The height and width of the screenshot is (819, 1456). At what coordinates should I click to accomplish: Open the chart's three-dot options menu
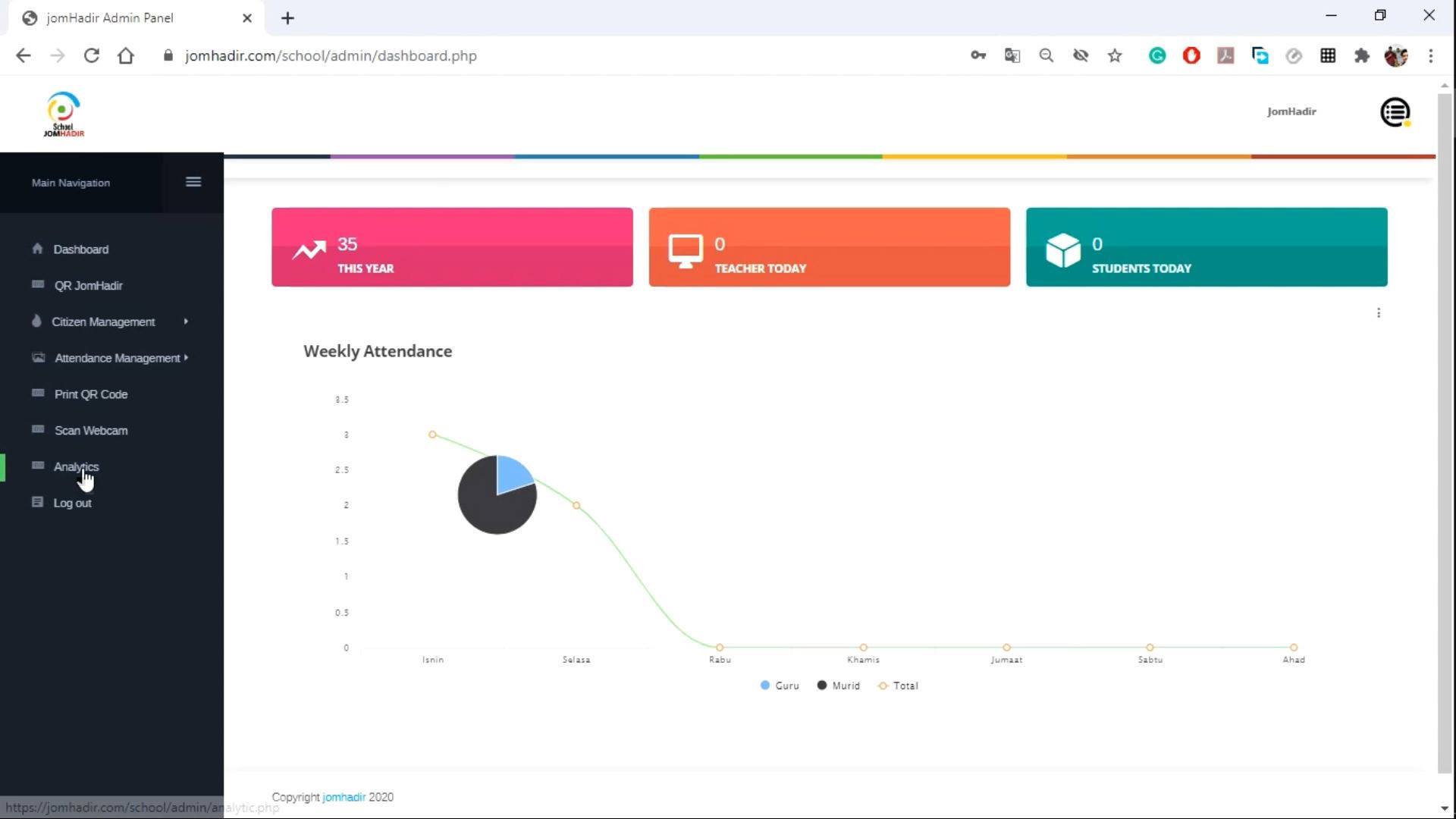coord(1379,313)
